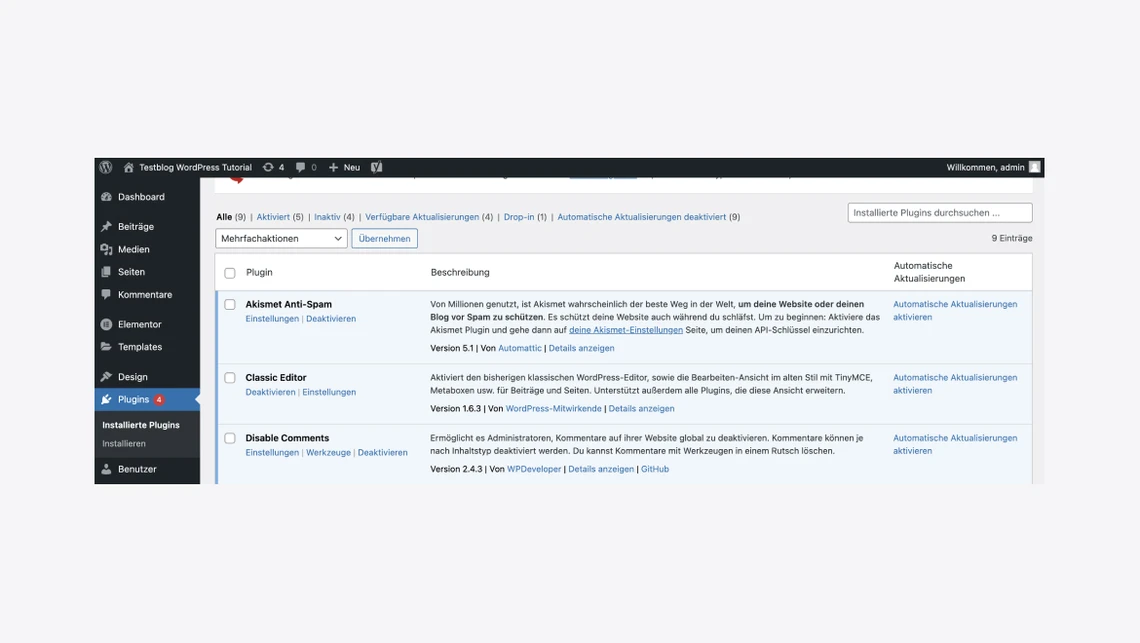
Task: Check the select-all Plugin checkbox
Action: pyautogui.click(x=229, y=271)
